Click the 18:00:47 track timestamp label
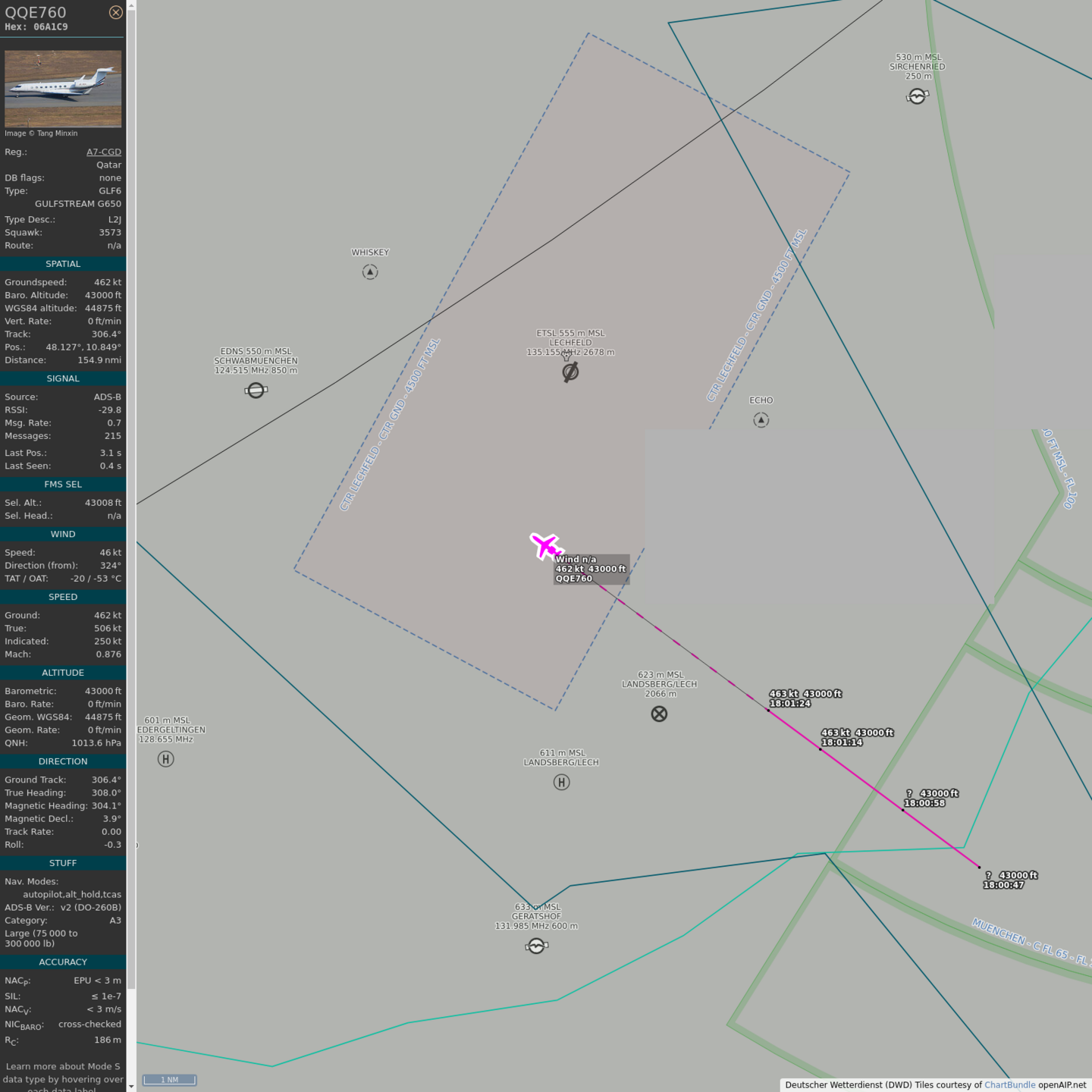1092x1092 pixels. coord(1003,885)
